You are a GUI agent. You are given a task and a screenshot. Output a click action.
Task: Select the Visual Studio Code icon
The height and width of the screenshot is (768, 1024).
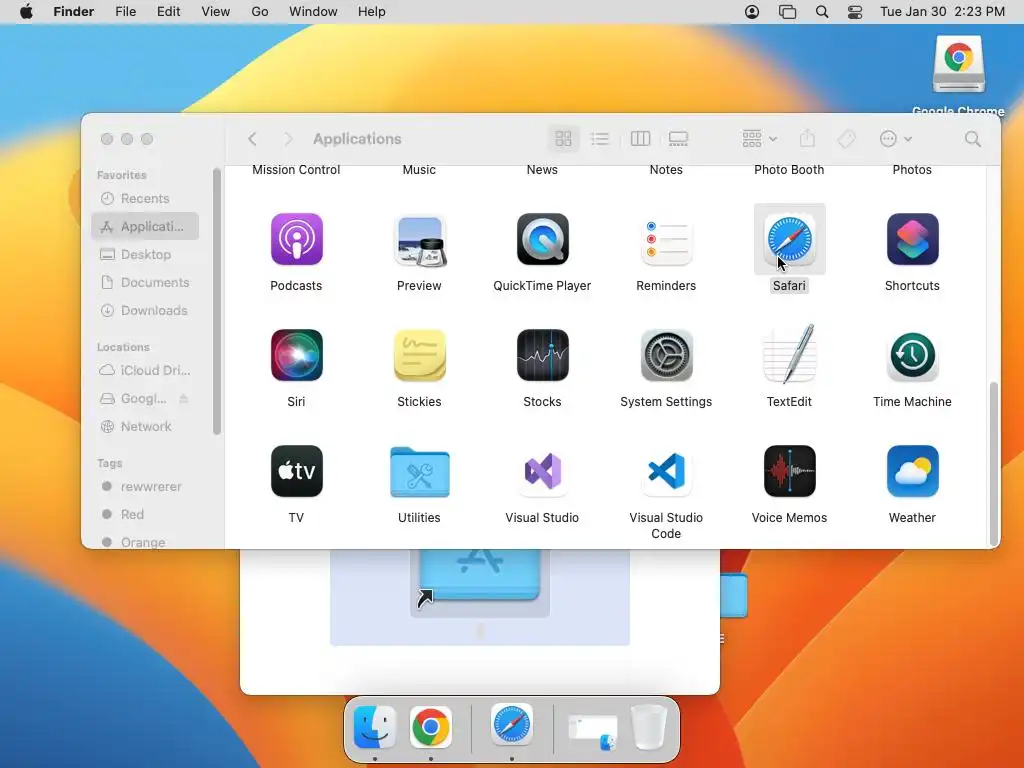click(666, 472)
